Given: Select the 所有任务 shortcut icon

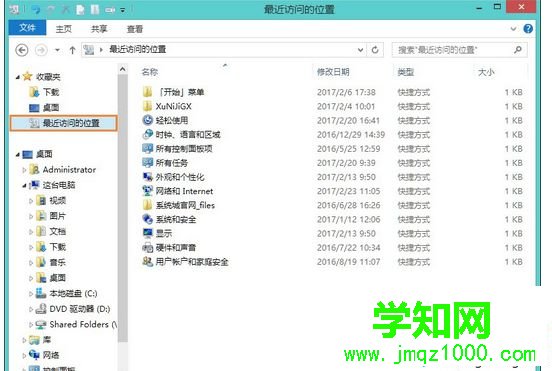Looking at the screenshot, I should tap(148, 162).
